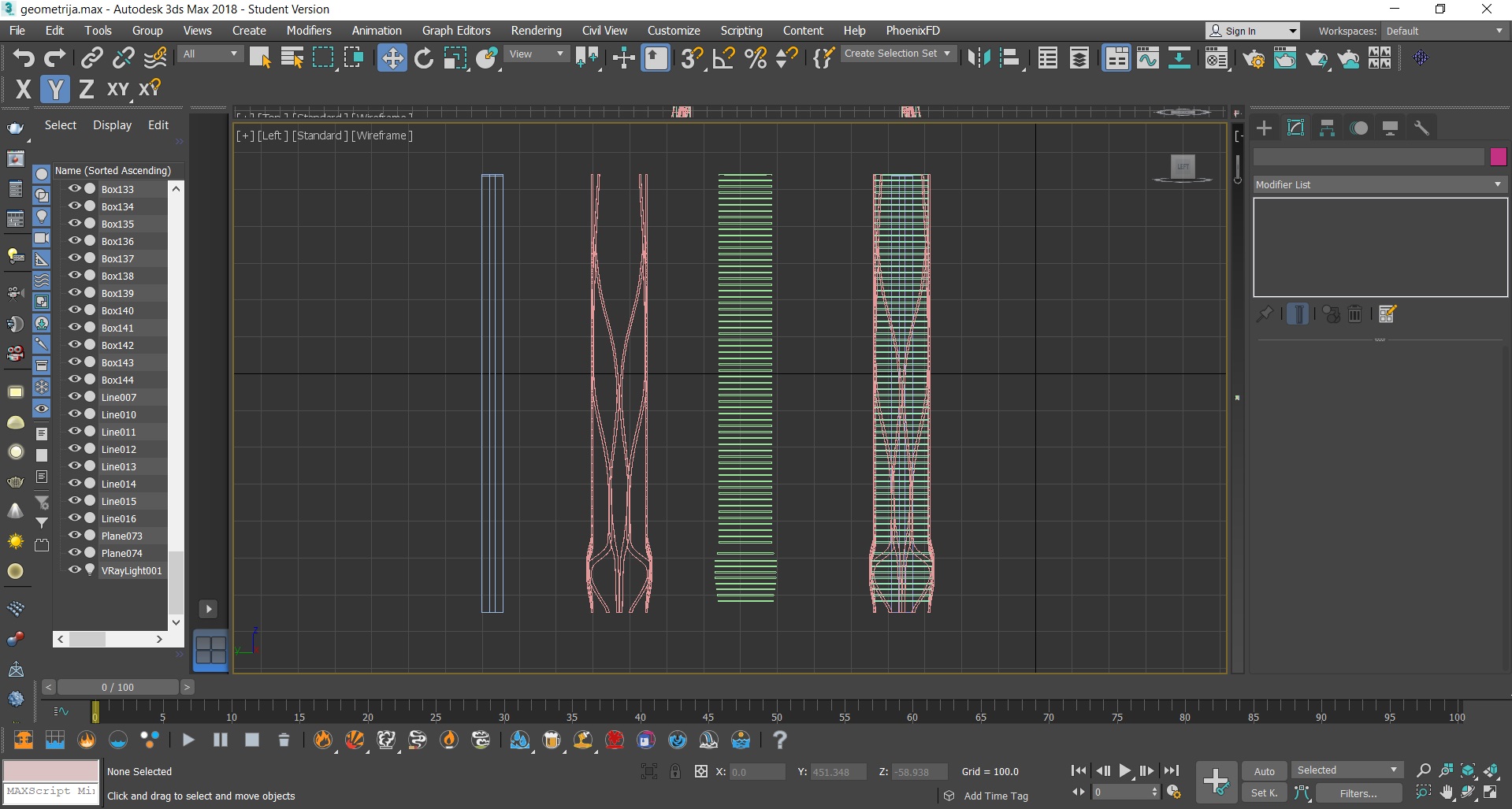Toggle the Angle Snap icon
The height and width of the screenshot is (809, 1512).
click(723, 58)
